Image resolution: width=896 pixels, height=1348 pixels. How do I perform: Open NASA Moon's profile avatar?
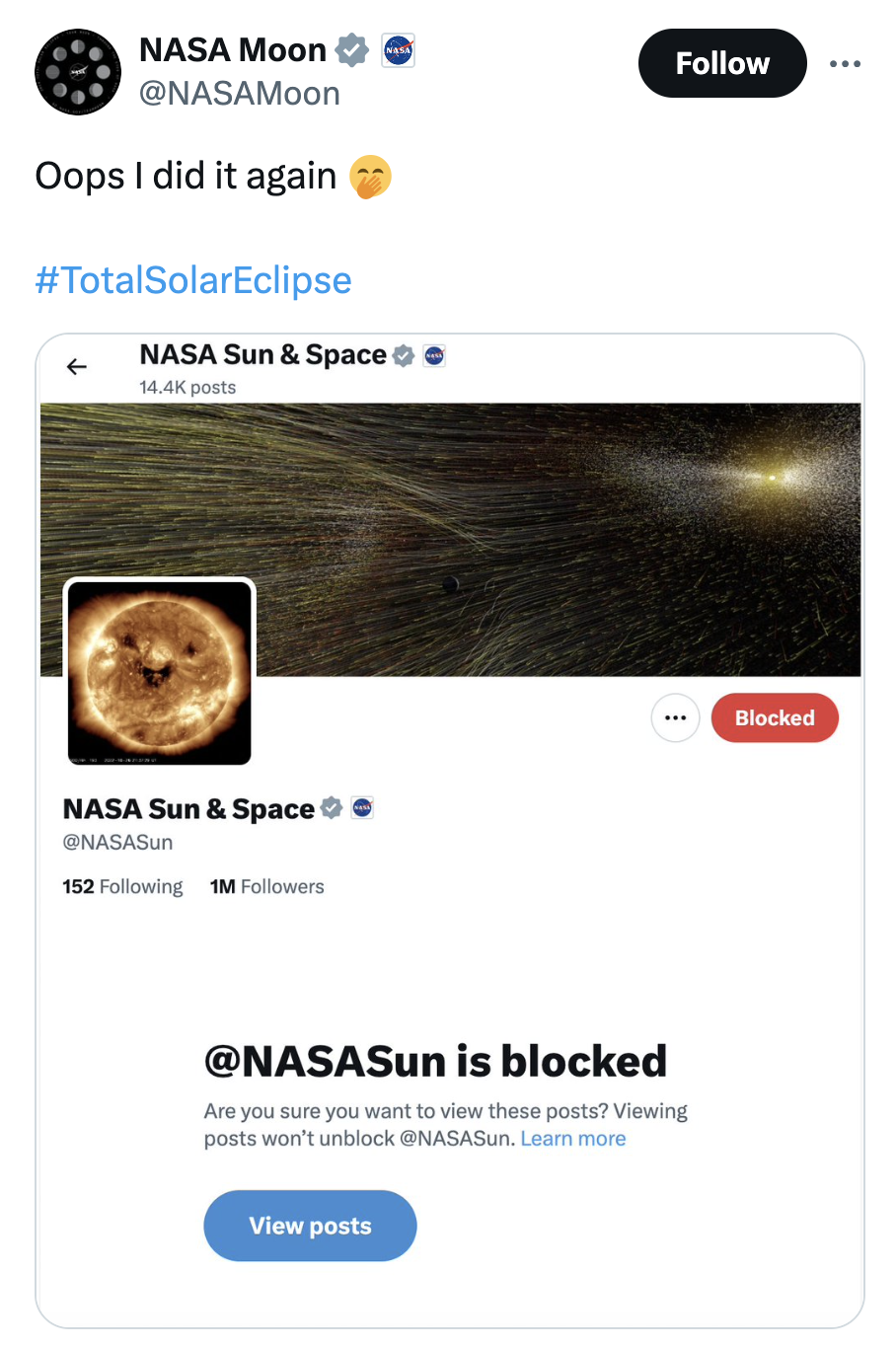click(78, 71)
